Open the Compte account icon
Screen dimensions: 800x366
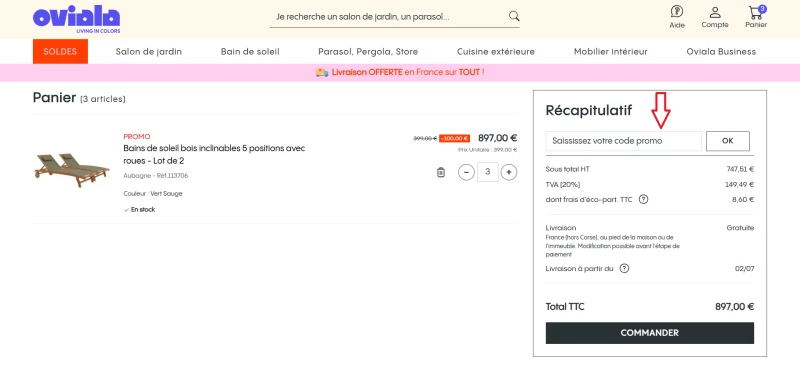click(715, 17)
